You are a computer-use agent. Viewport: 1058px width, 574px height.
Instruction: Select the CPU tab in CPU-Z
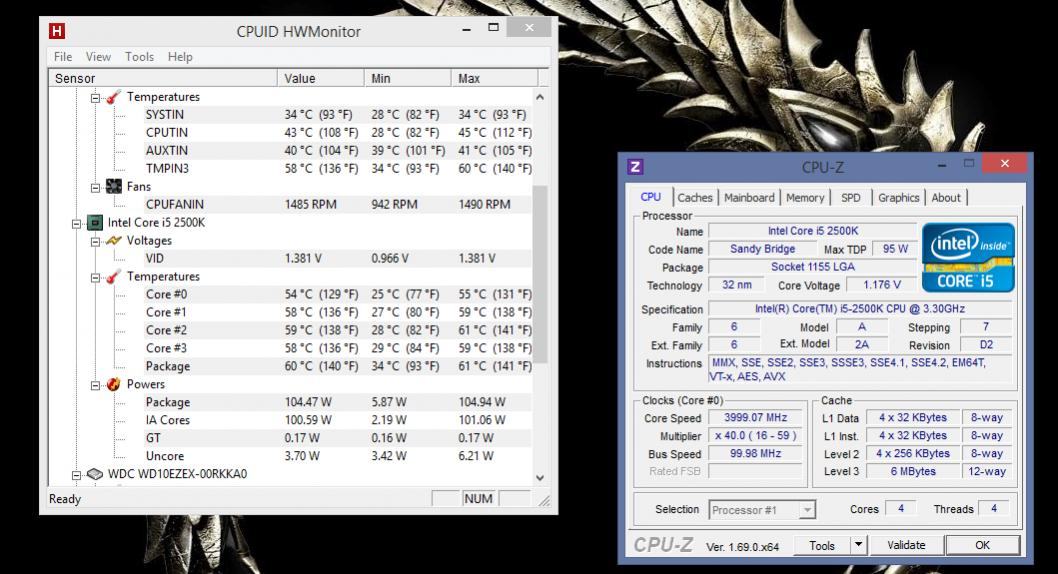[x=650, y=196]
